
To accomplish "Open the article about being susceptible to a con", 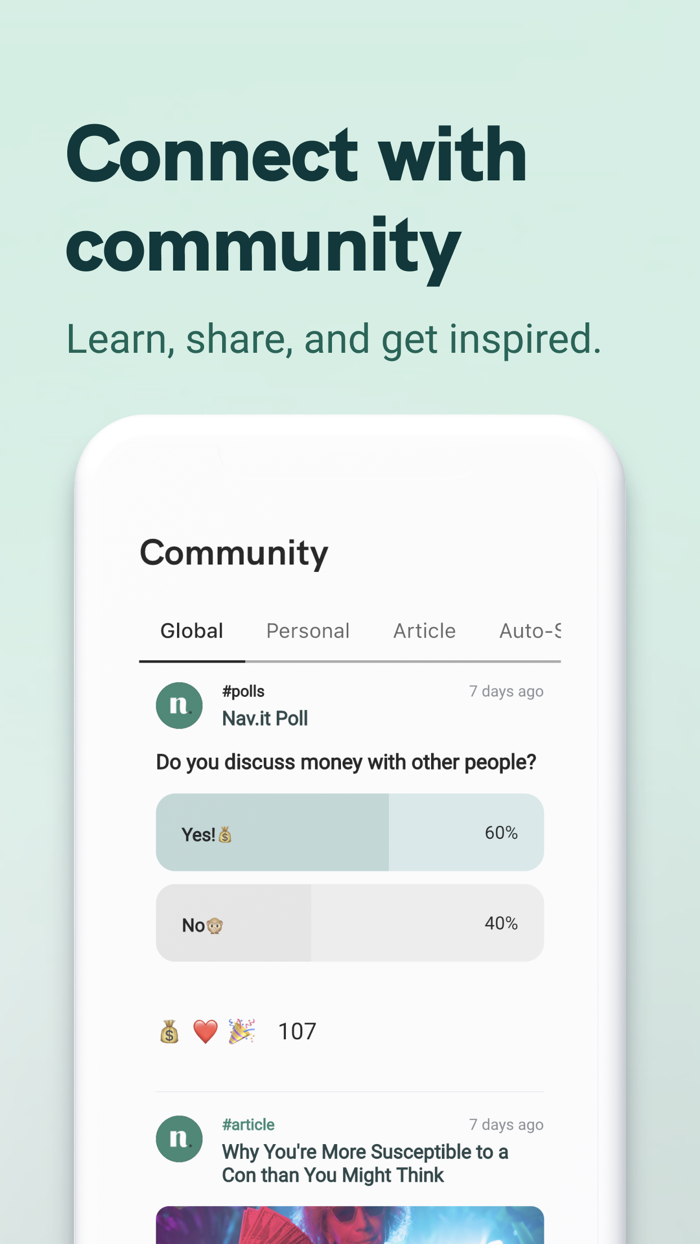I will pos(365,1163).
